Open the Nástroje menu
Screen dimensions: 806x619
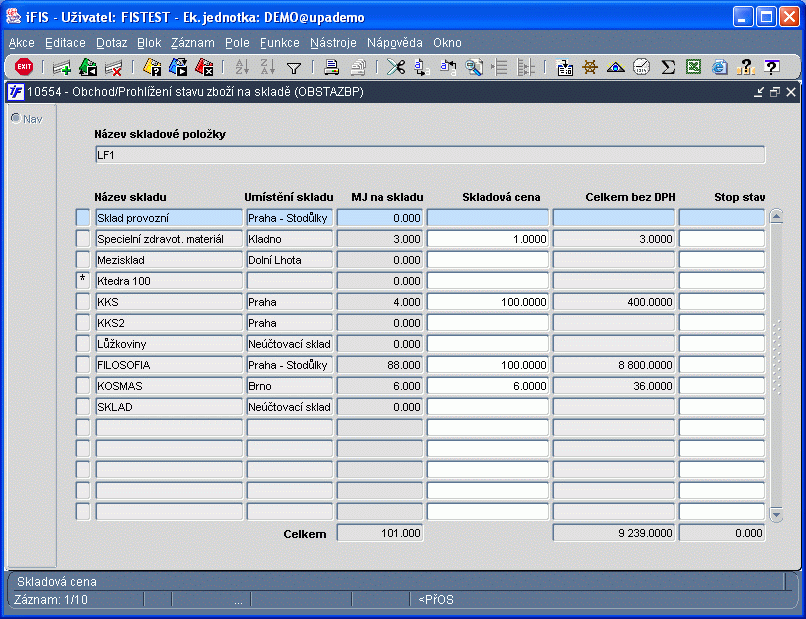click(333, 43)
